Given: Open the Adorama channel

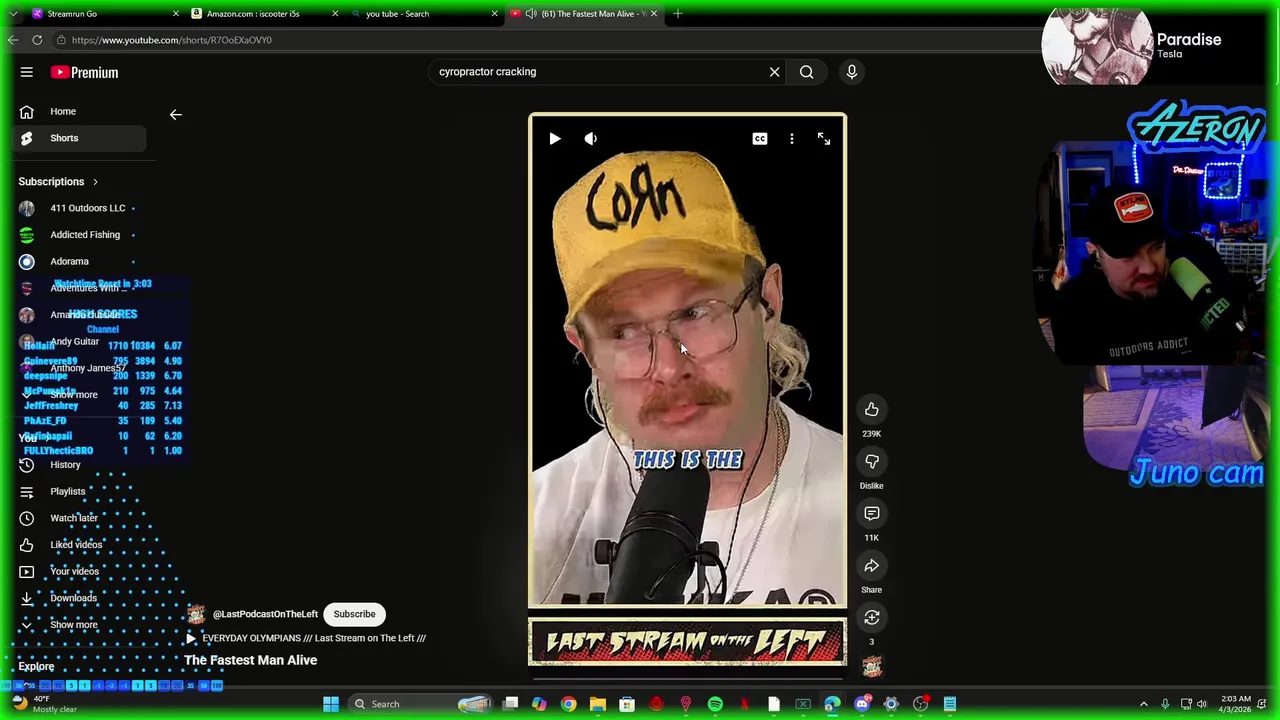Looking at the screenshot, I should tap(80, 261).
